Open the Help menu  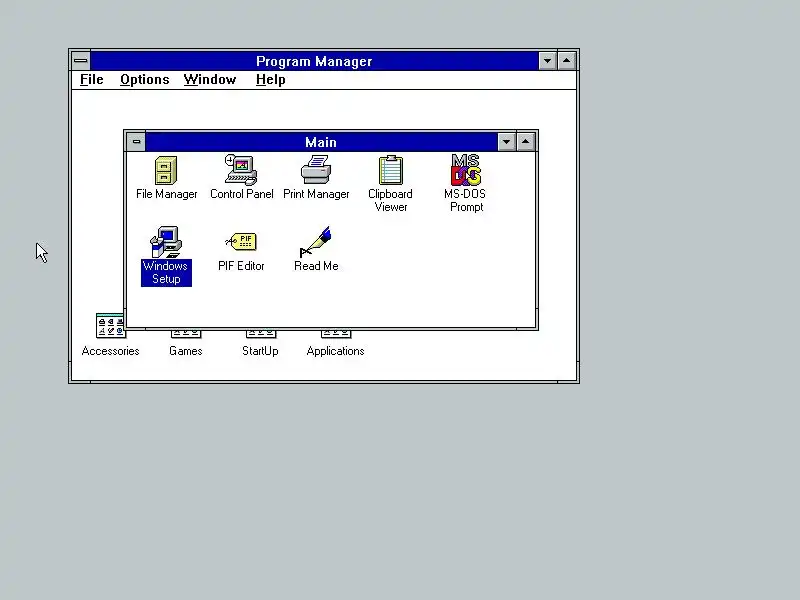coord(270,80)
